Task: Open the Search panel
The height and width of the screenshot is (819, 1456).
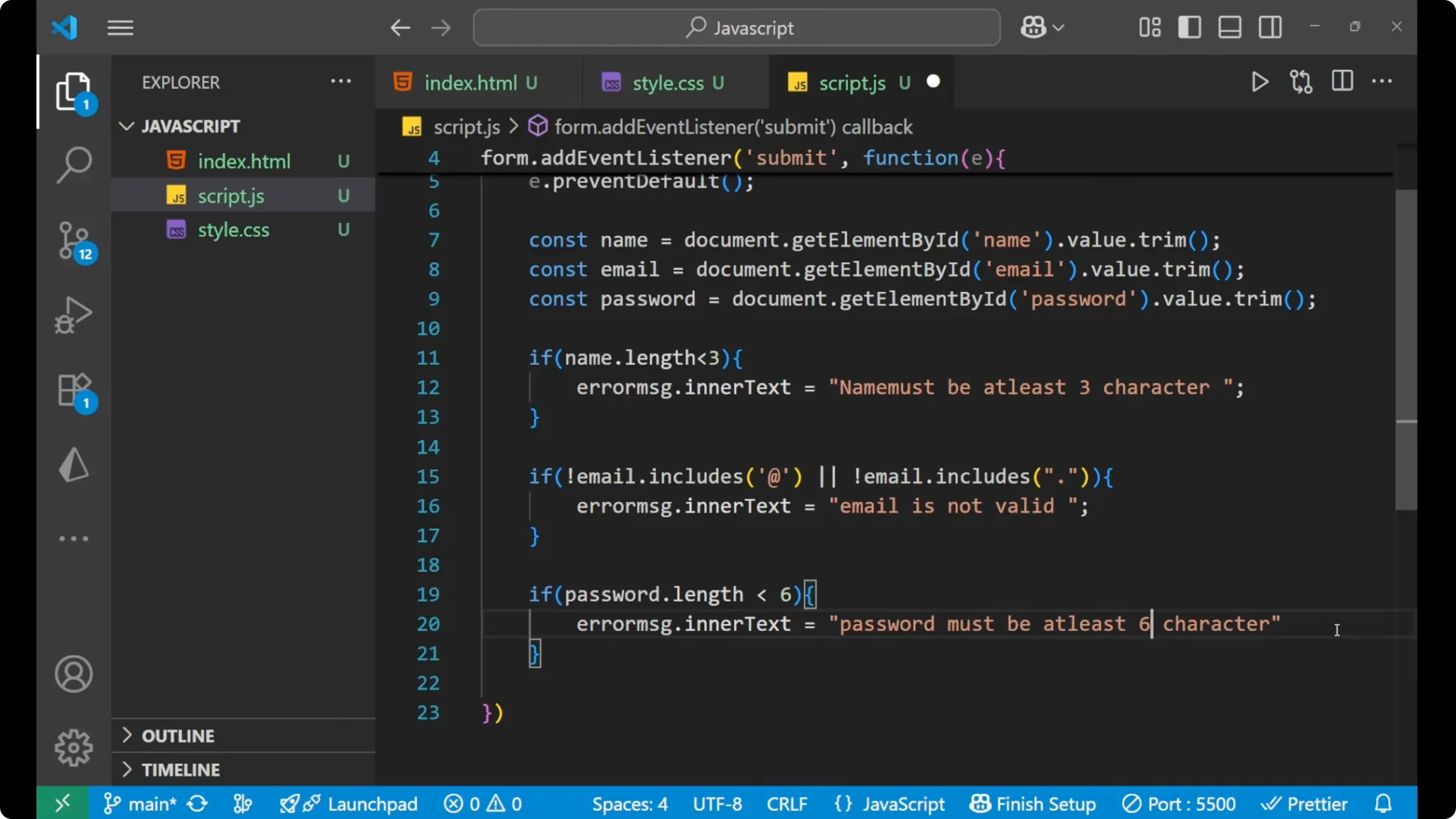Action: click(x=74, y=164)
